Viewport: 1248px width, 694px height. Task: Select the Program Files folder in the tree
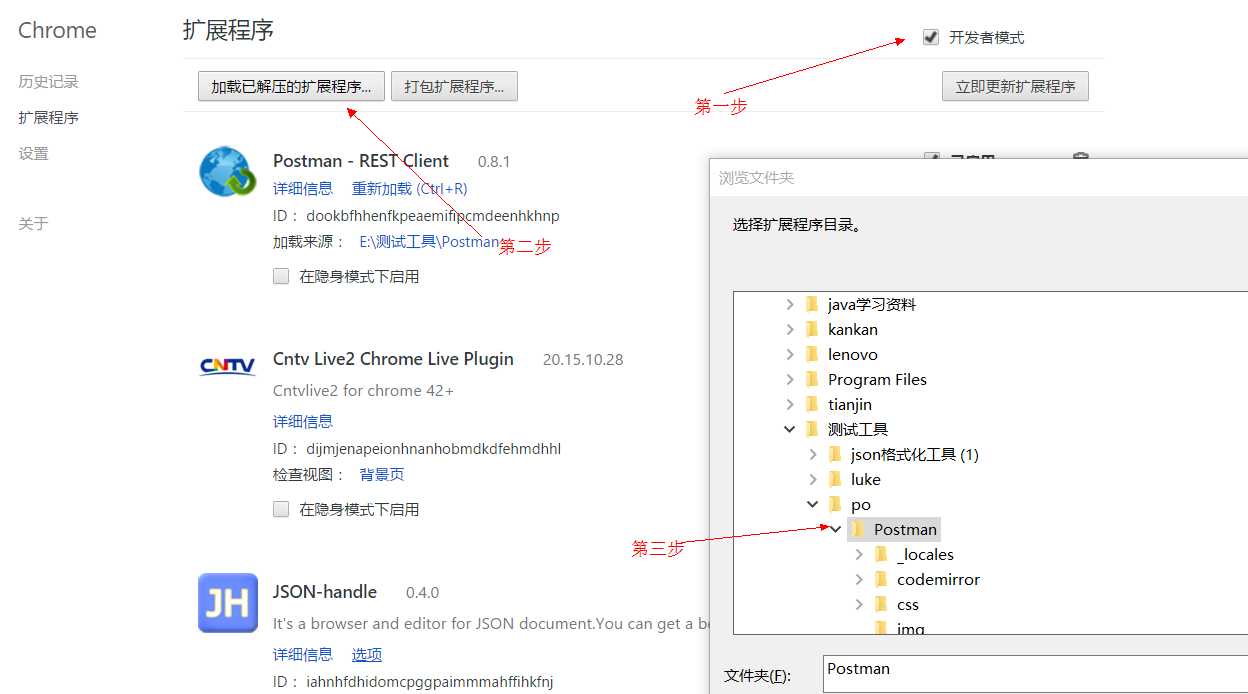point(877,379)
